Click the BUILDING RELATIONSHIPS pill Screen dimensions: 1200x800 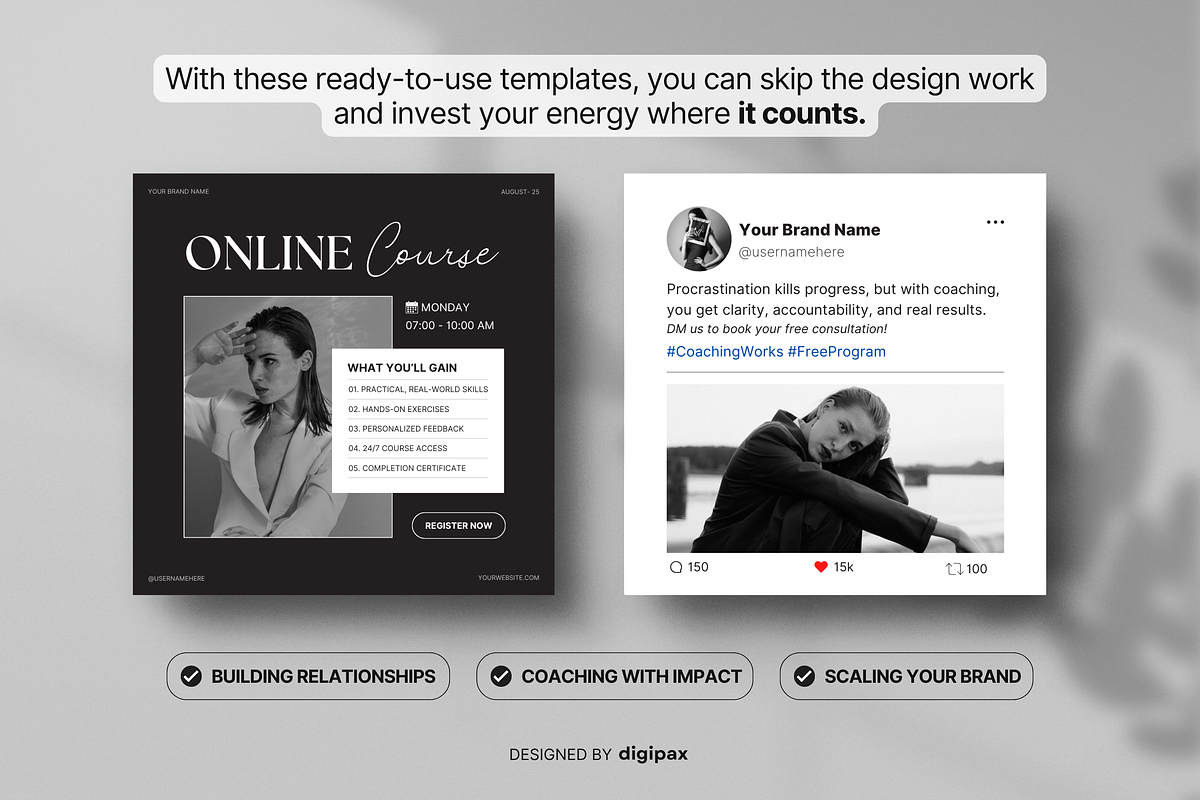pos(308,677)
